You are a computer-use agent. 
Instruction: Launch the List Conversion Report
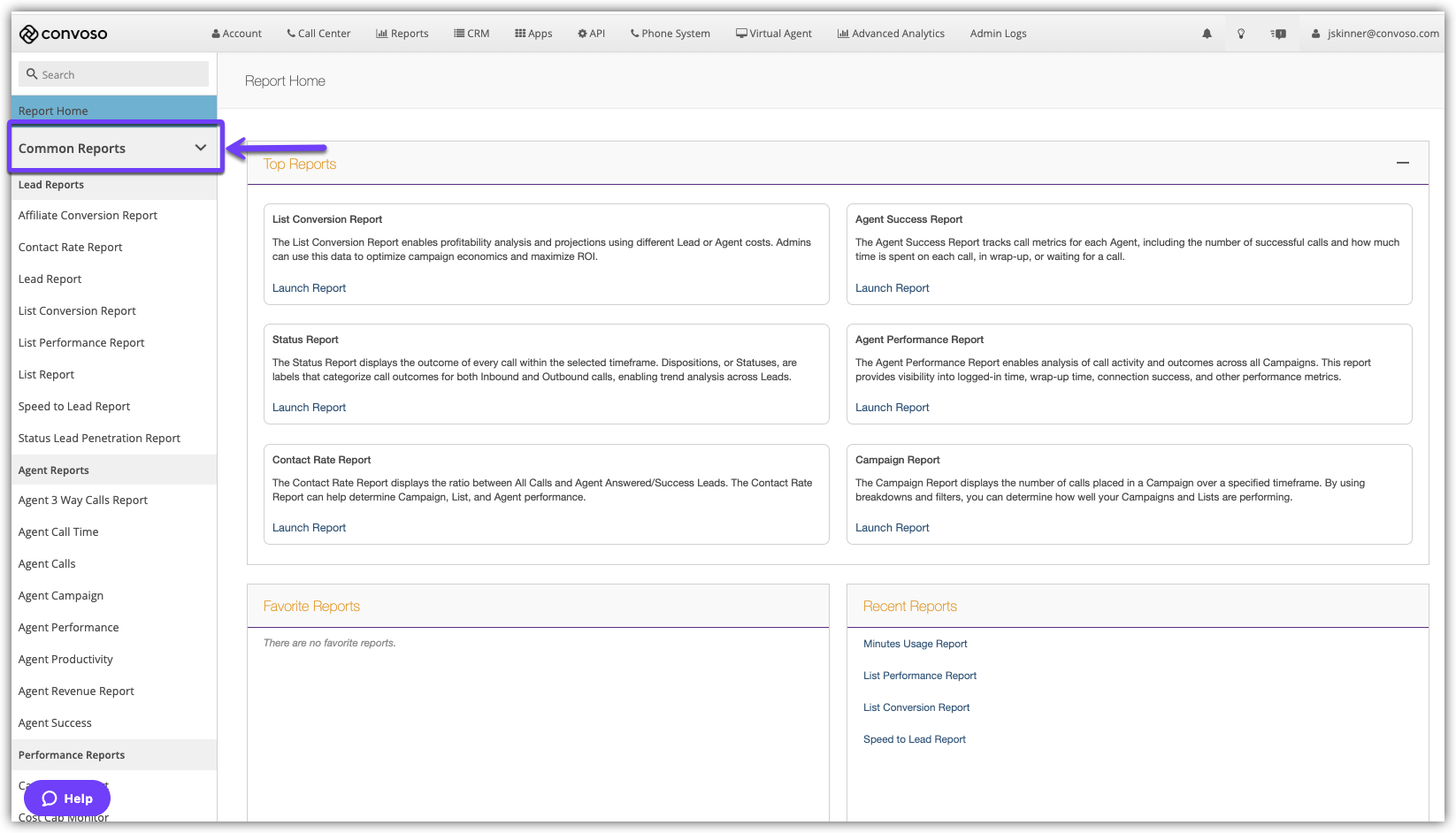point(309,288)
